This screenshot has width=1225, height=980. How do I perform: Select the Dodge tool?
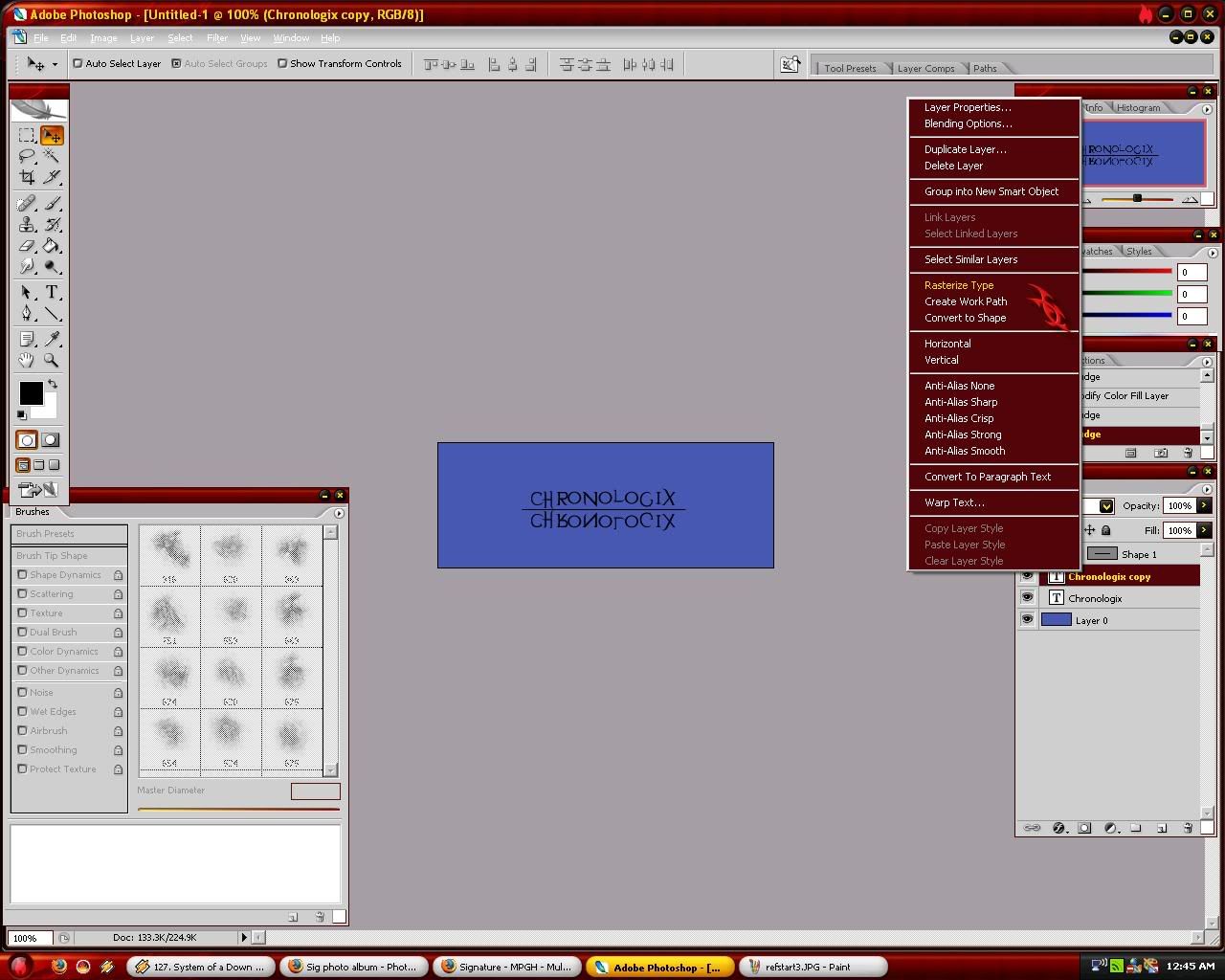[x=52, y=267]
